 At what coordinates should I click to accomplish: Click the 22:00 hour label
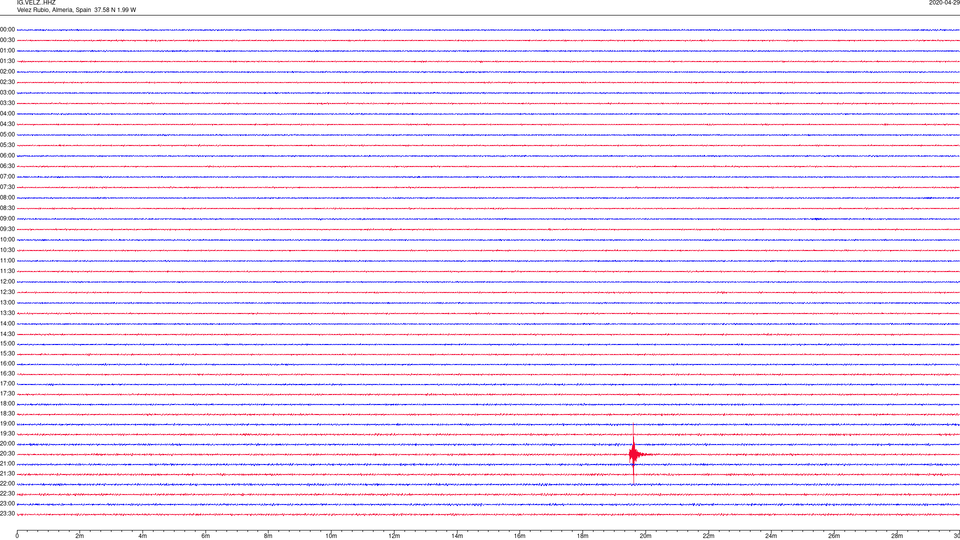[7, 484]
